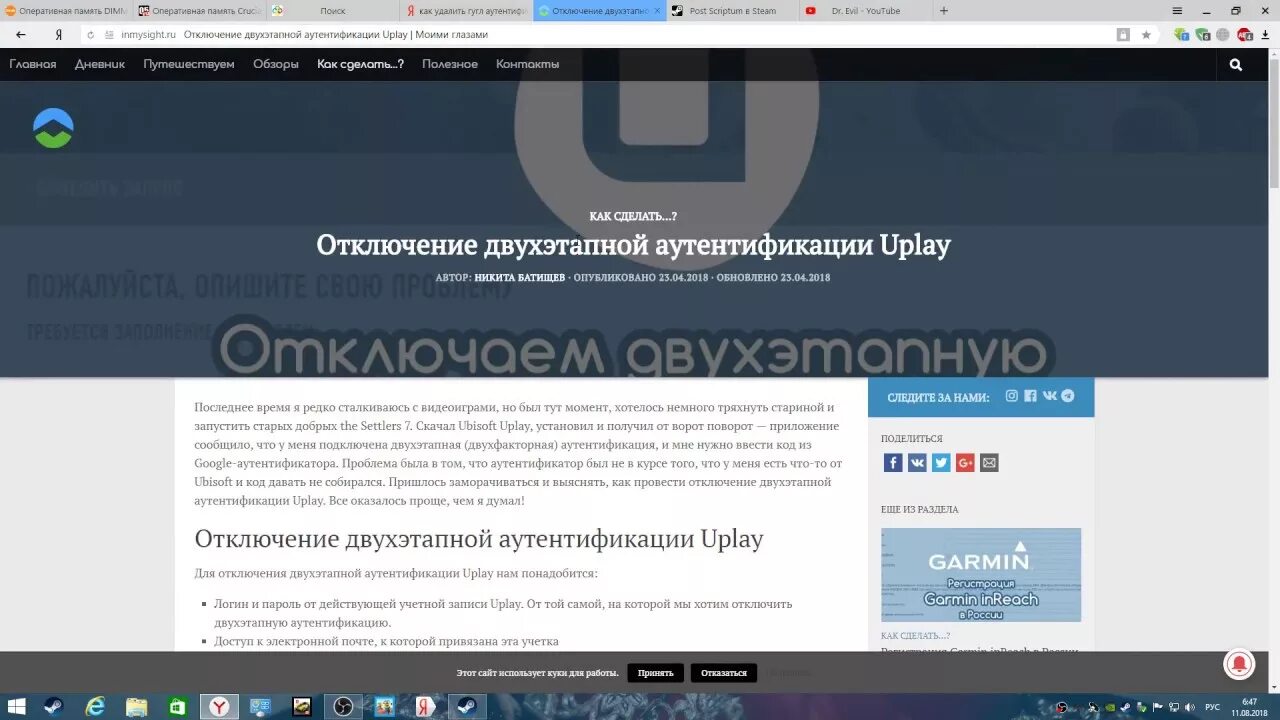Click the volume speaker in system tray
The width and height of the screenshot is (1280, 720).
pos(1189,707)
